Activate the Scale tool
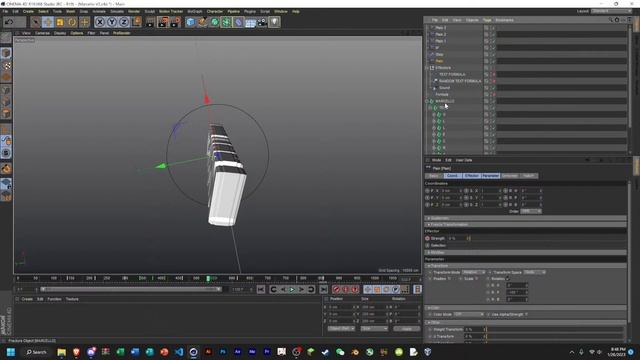 click(x=60, y=22)
